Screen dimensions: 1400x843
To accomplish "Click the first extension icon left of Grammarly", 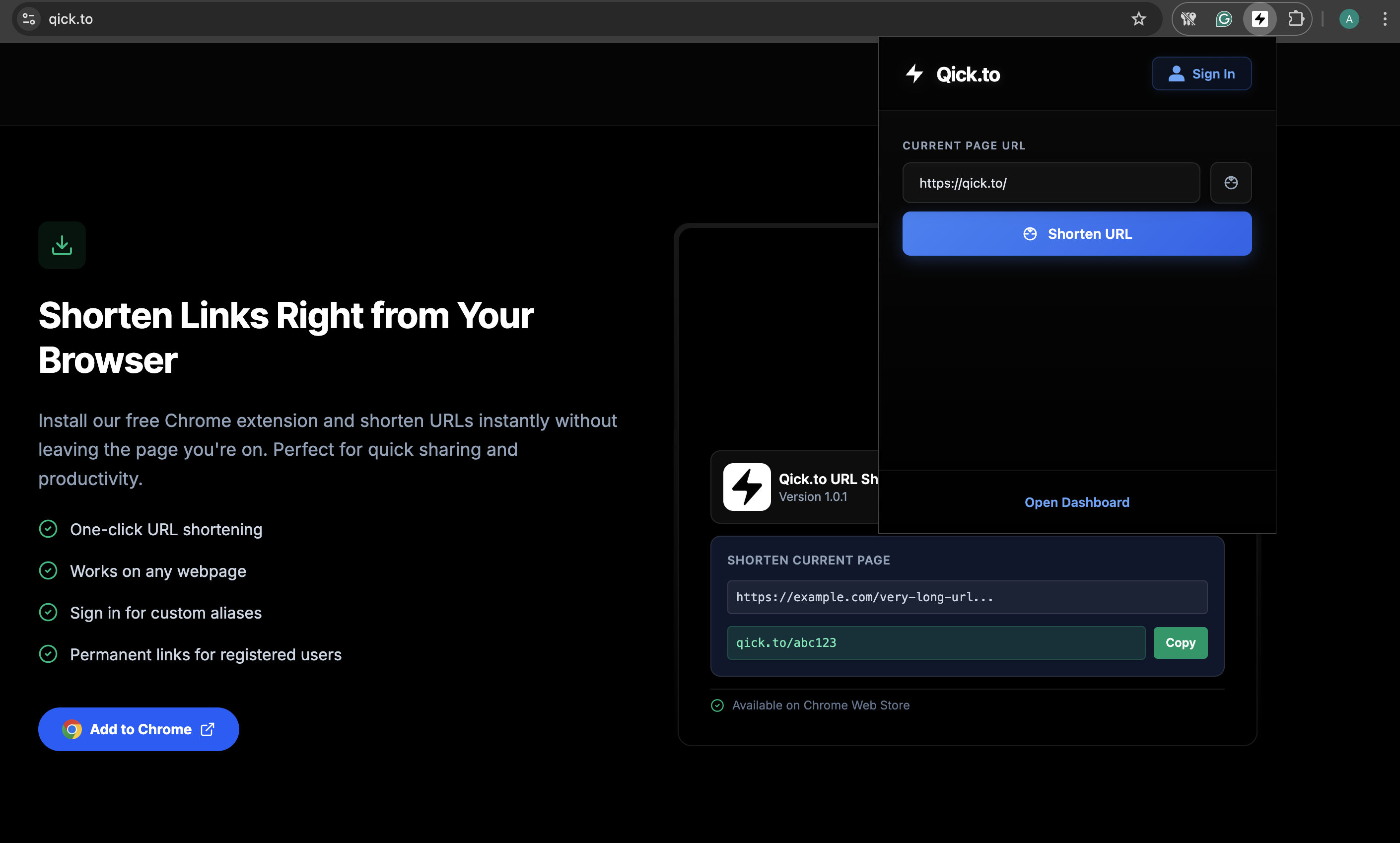I will point(1188,19).
